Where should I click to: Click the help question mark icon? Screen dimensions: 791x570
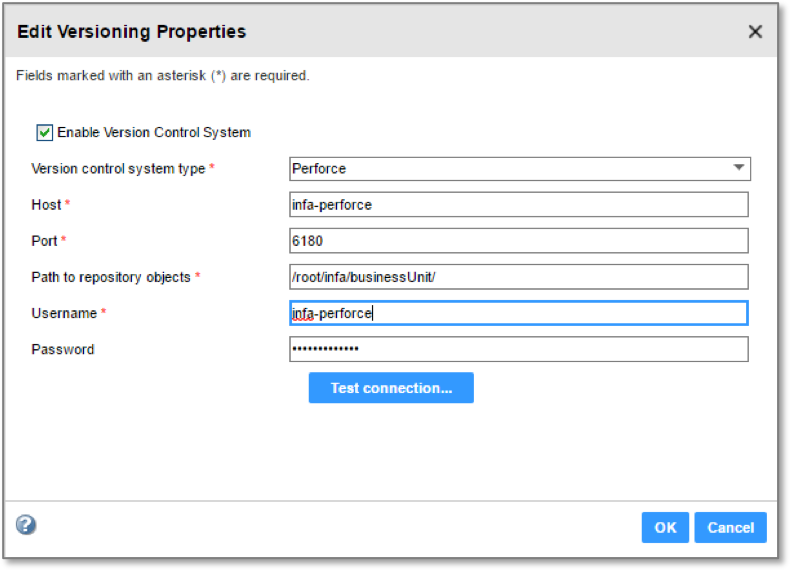point(26,525)
